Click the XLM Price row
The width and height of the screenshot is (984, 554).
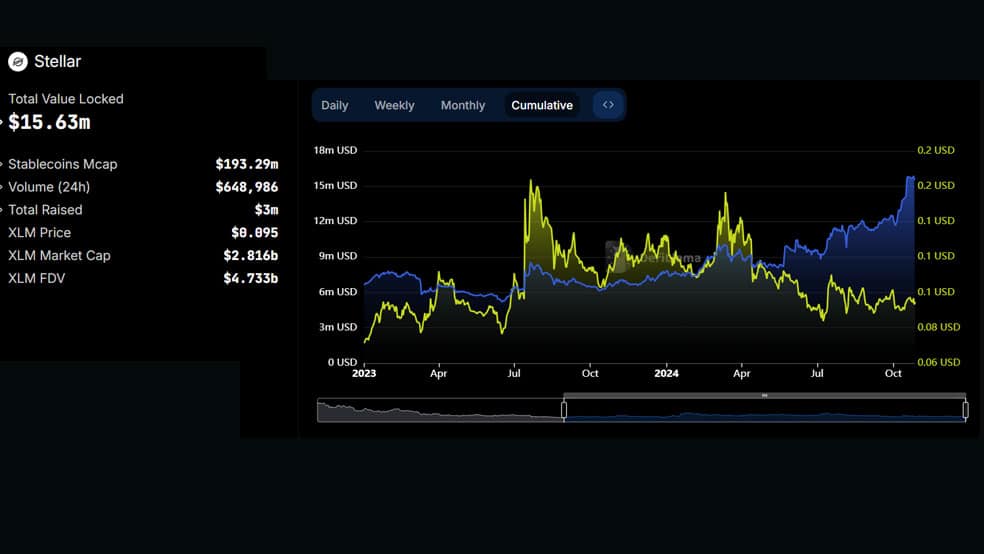click(x=143, y=233)
